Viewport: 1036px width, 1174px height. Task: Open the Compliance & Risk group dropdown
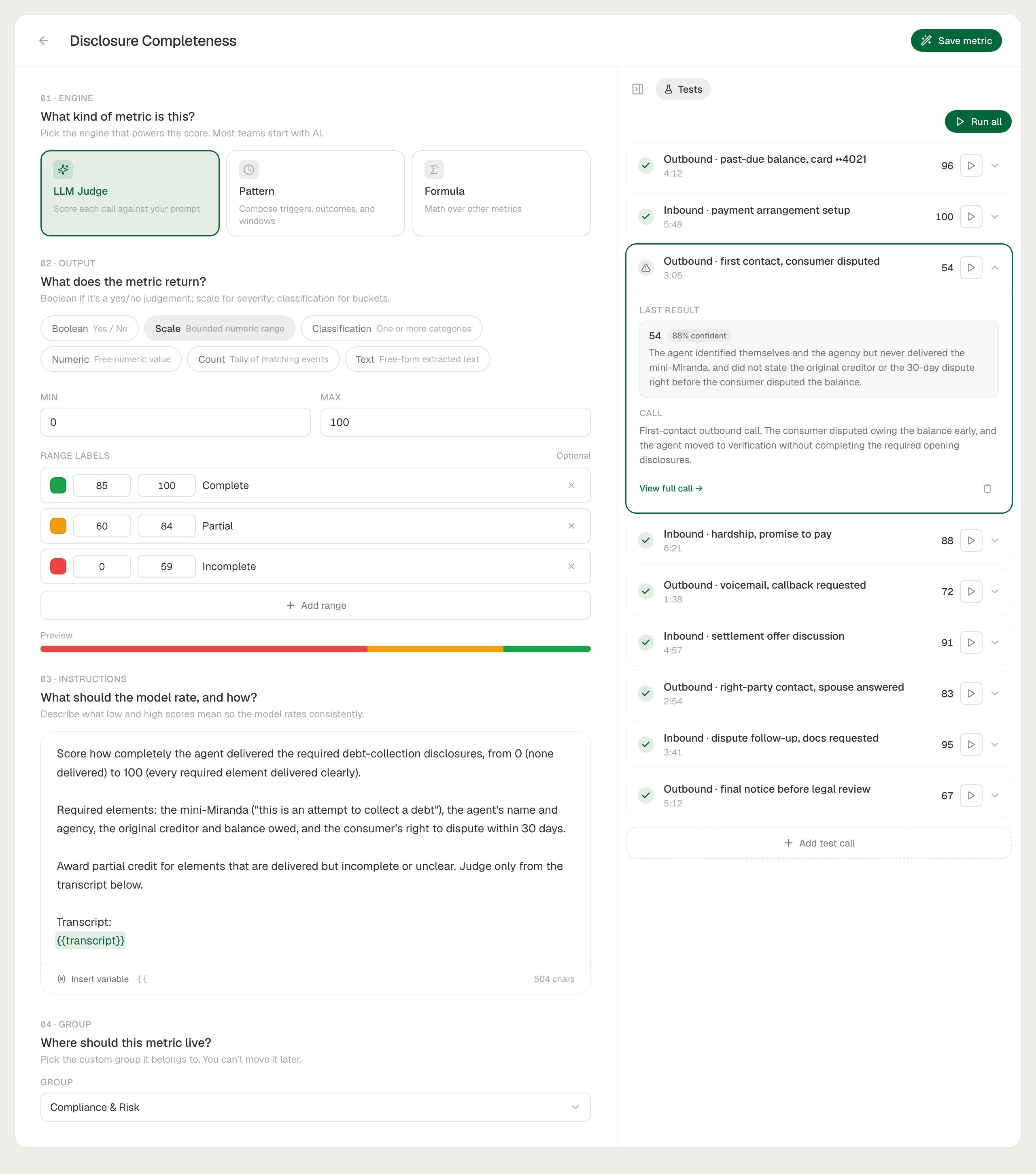pos(315,1107)
